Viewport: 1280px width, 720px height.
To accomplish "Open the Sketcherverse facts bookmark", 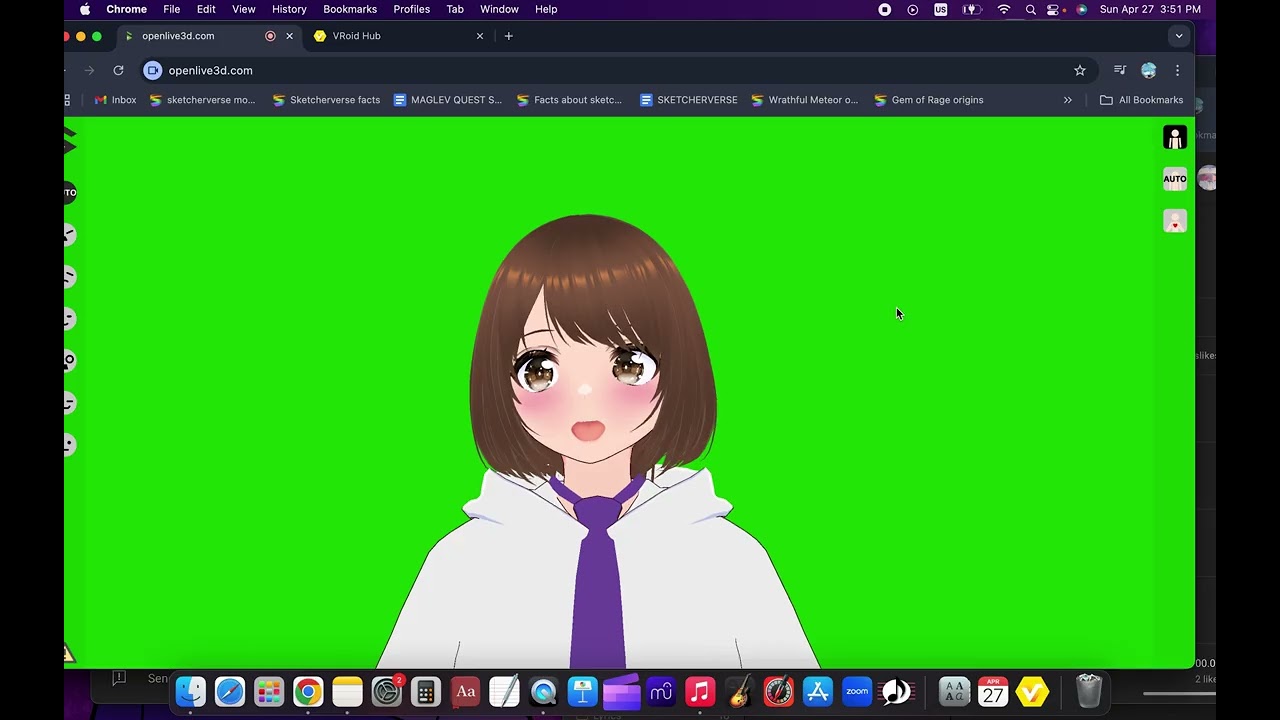I will pos(326,100).
